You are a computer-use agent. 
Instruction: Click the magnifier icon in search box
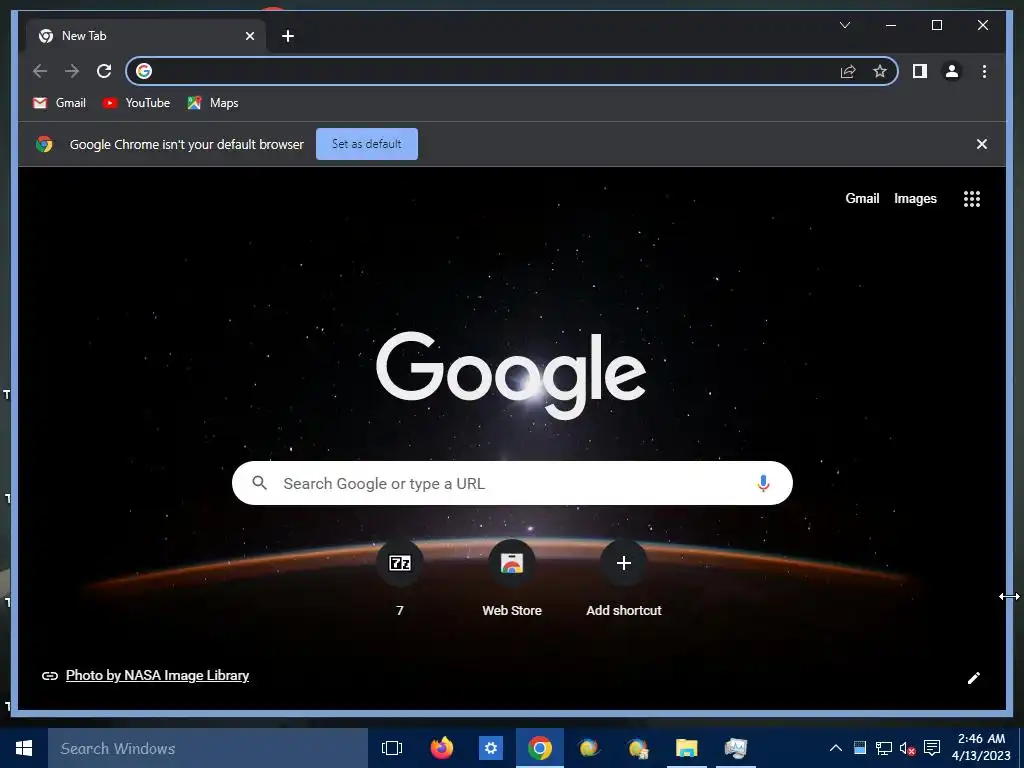259,483
